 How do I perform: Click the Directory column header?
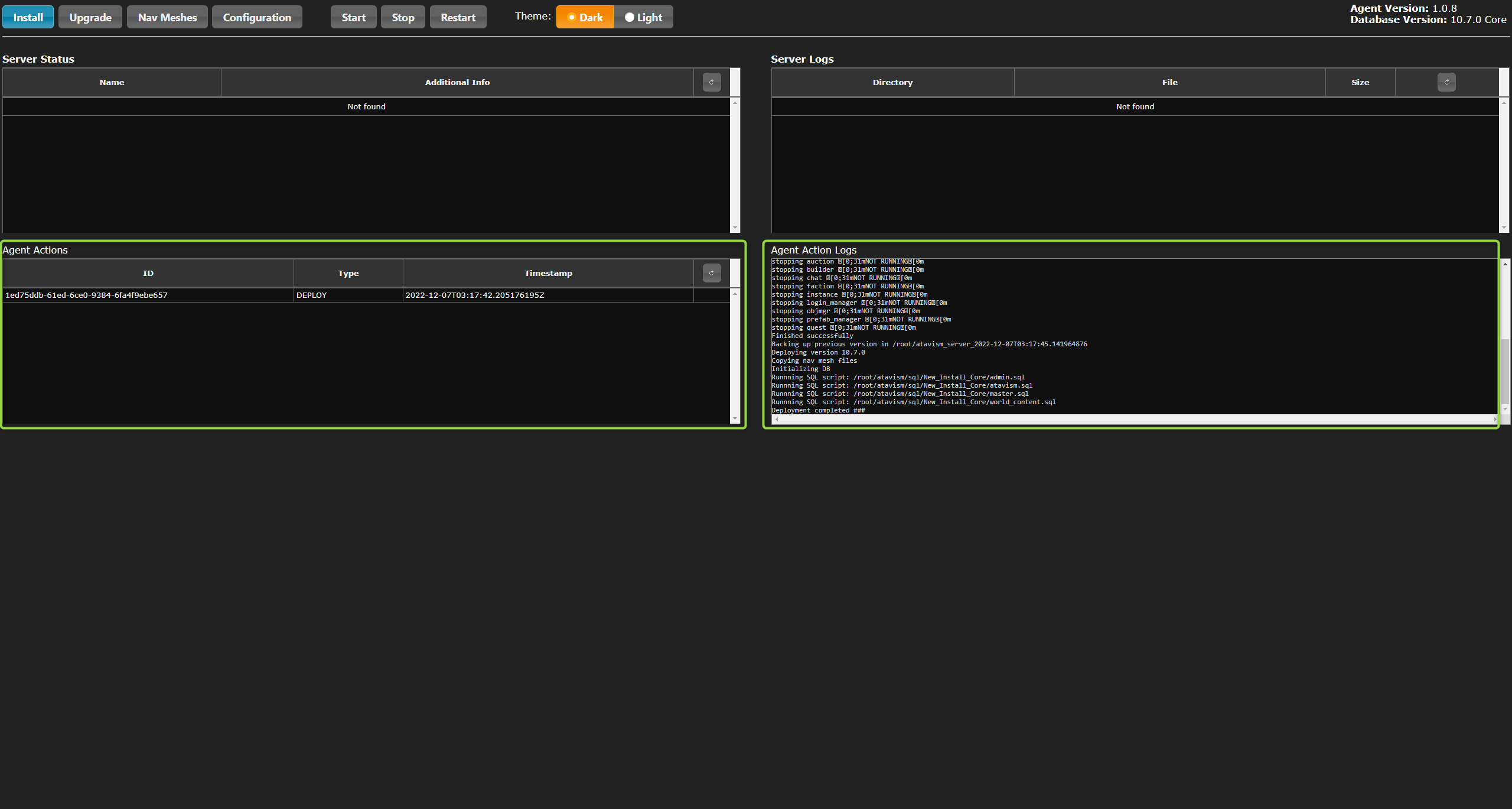[892, 82]
